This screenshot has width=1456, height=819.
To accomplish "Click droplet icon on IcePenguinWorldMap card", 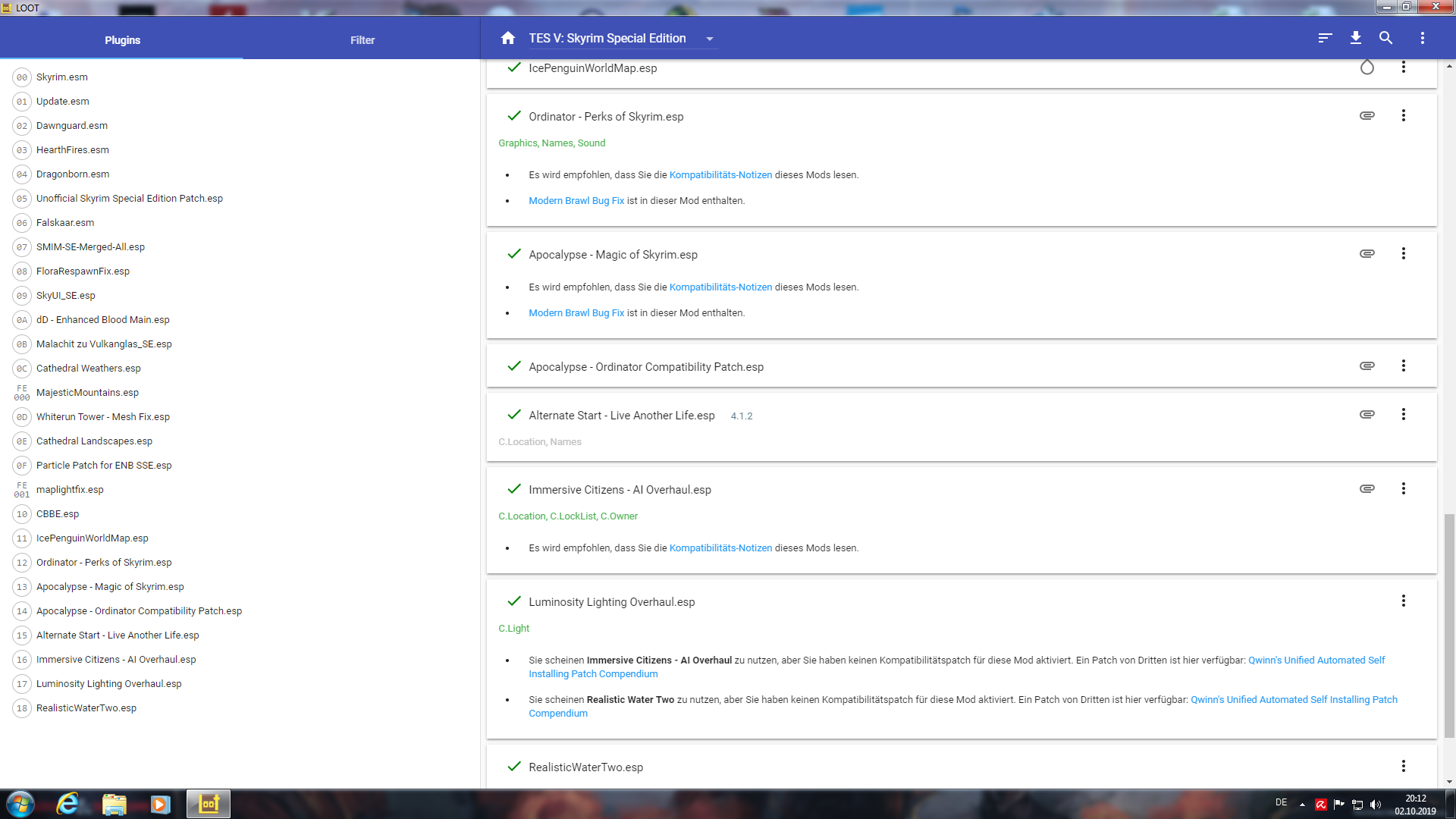I will click(x=1367, y=67).
